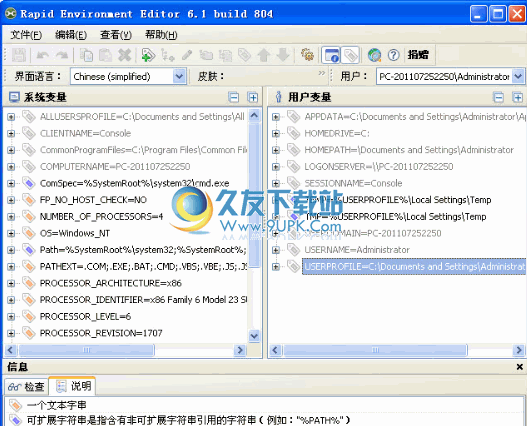Screen dimensions: 527x426
Task: Expand all in 用户变量 panel
Action: tap(518, 98)
